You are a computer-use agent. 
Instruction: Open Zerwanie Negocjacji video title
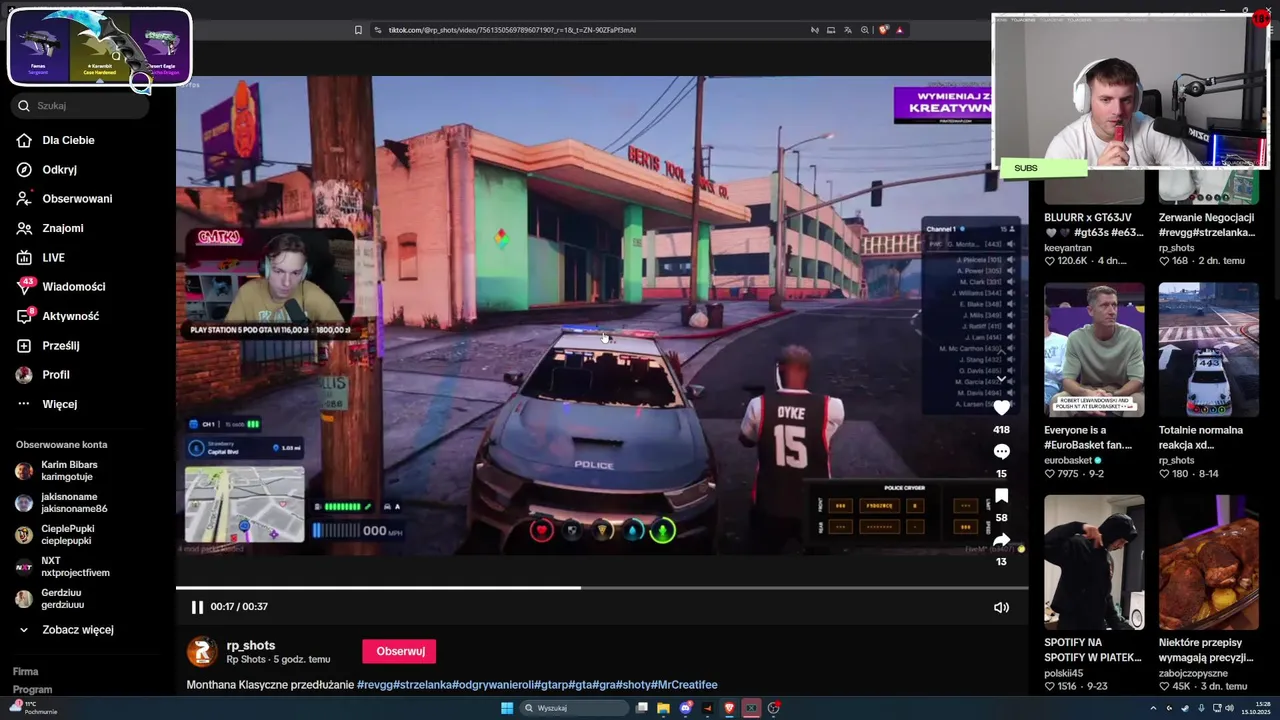click(1207, 225)
